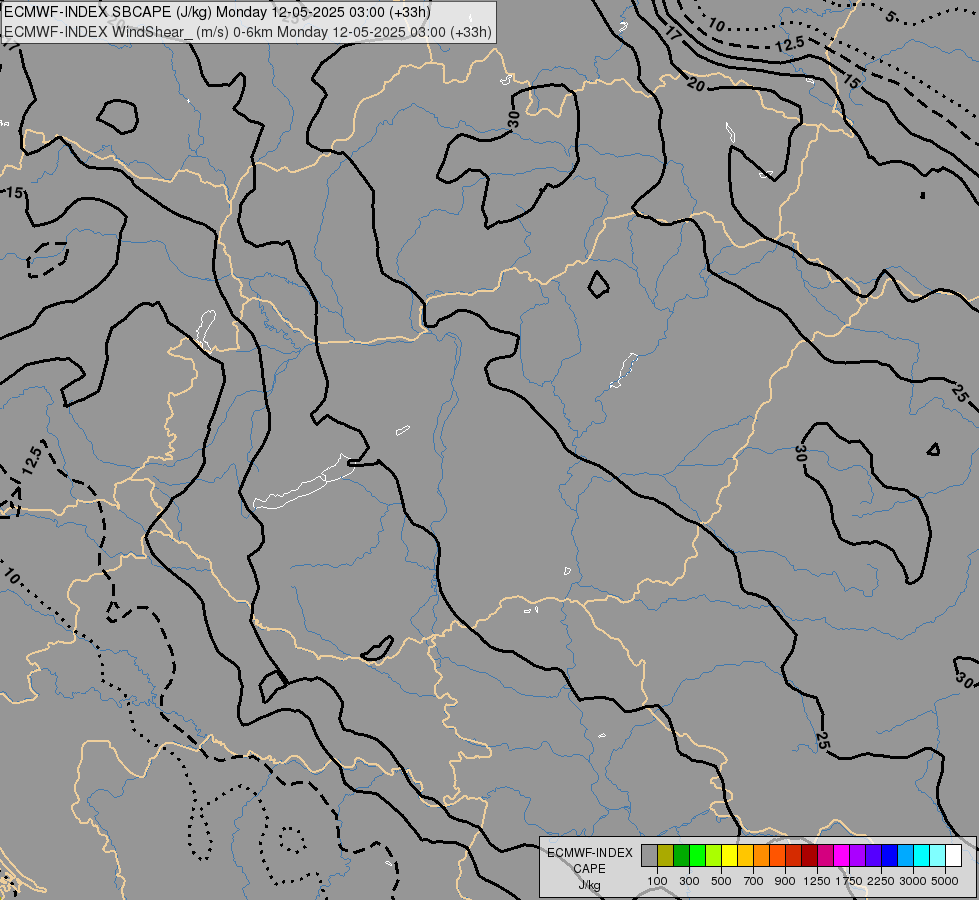Image resolution: width=979 pixels, height=900 pixels.
Task: Click the purple swatch after 1750
Action: [858, 855]
